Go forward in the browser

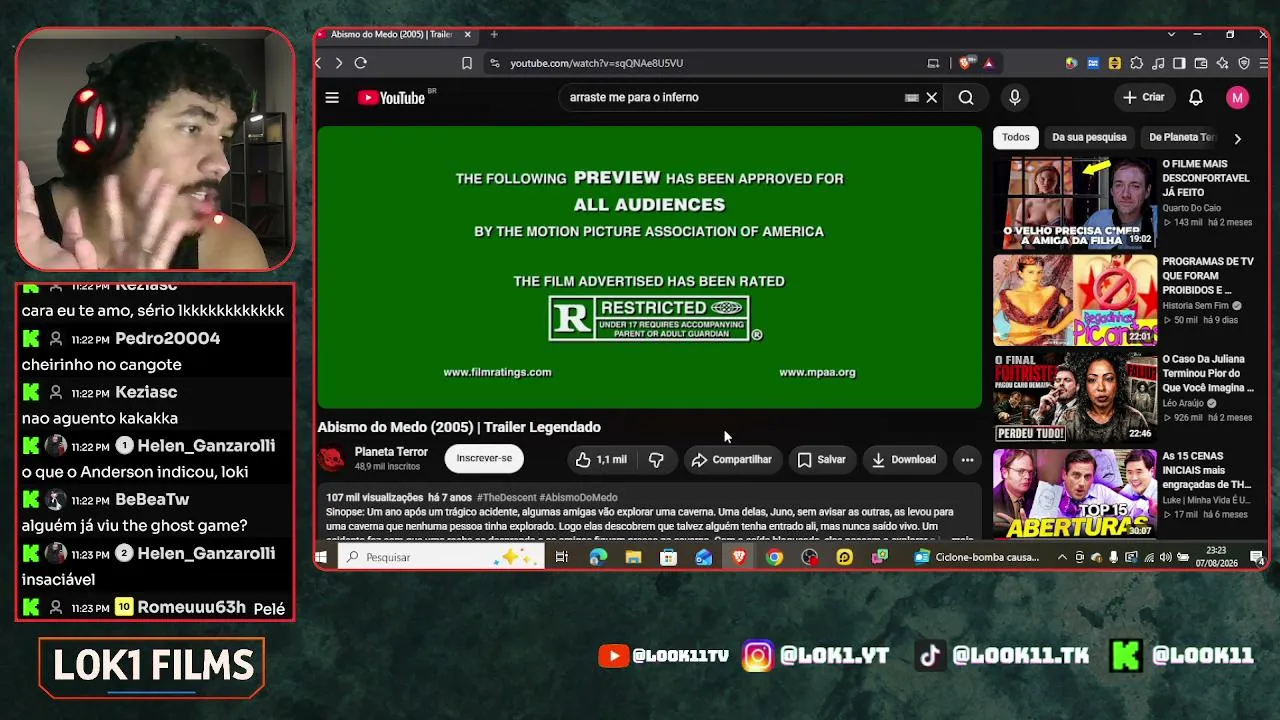click(339, 63)
